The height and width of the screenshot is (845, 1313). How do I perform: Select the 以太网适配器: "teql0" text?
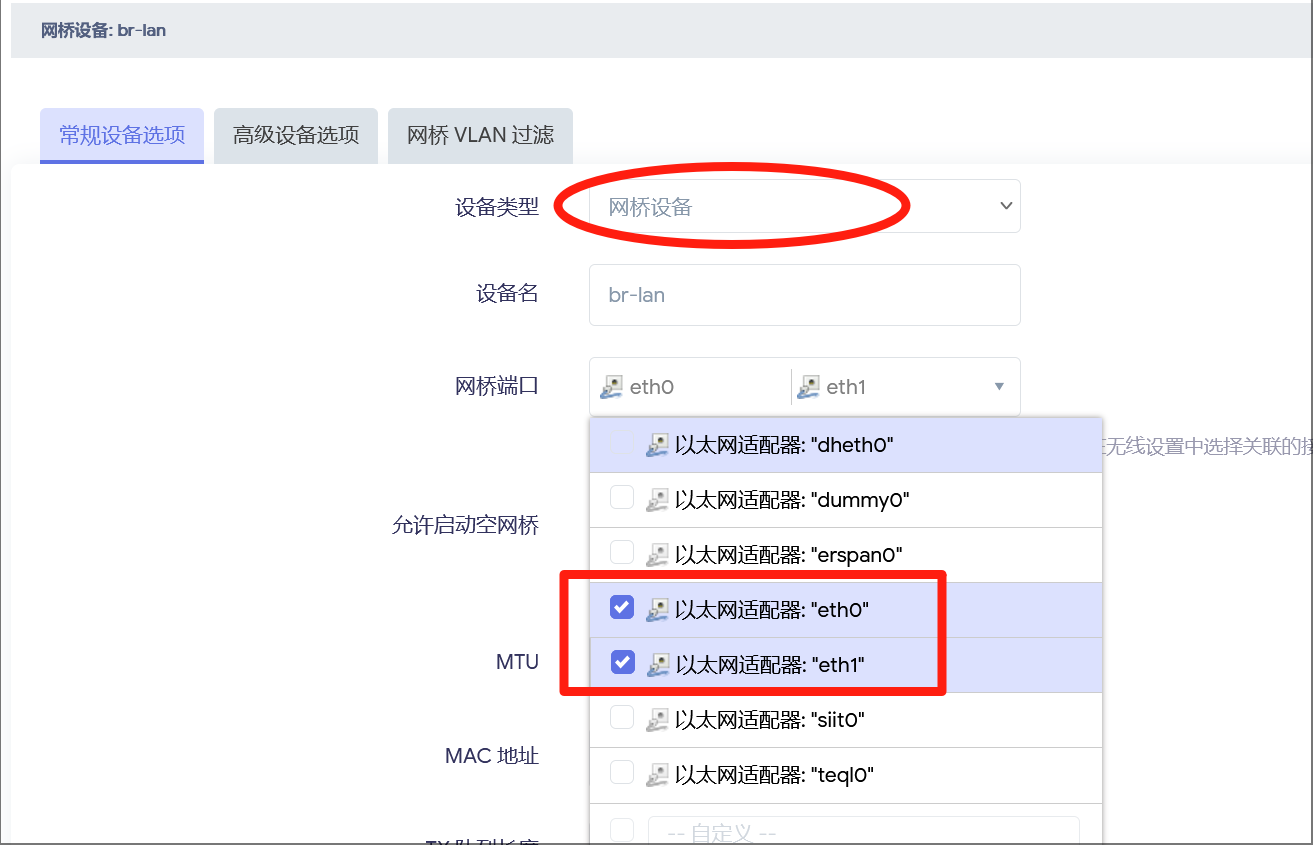coord(775,774)
